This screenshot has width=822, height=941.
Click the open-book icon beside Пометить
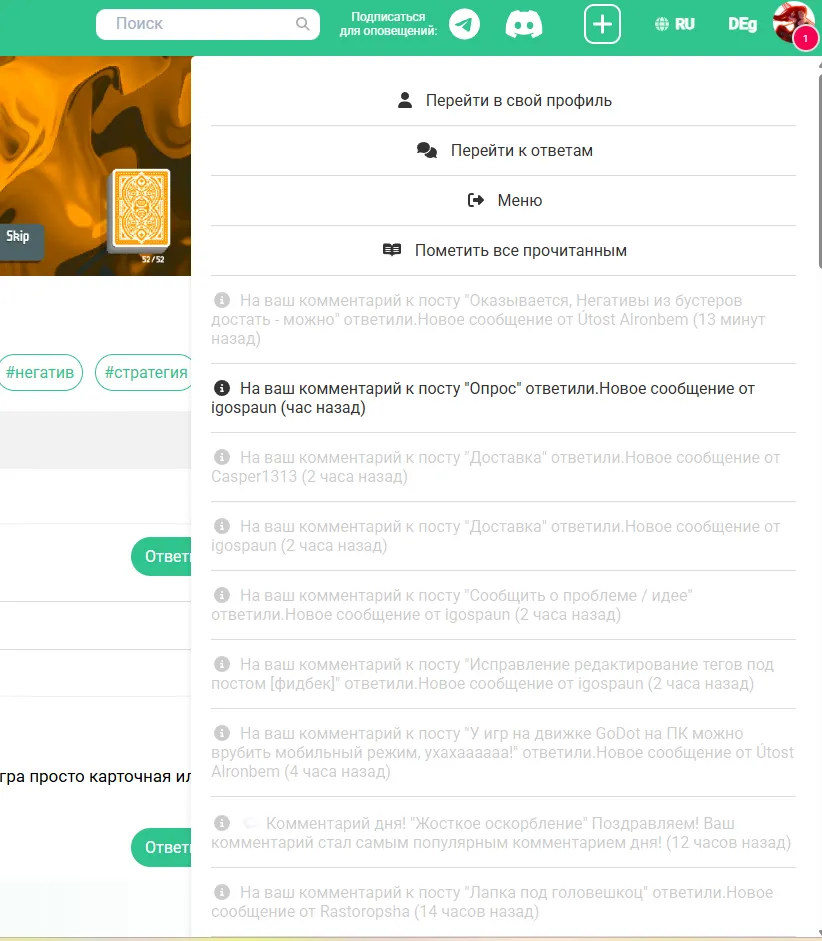coord(392,250)
